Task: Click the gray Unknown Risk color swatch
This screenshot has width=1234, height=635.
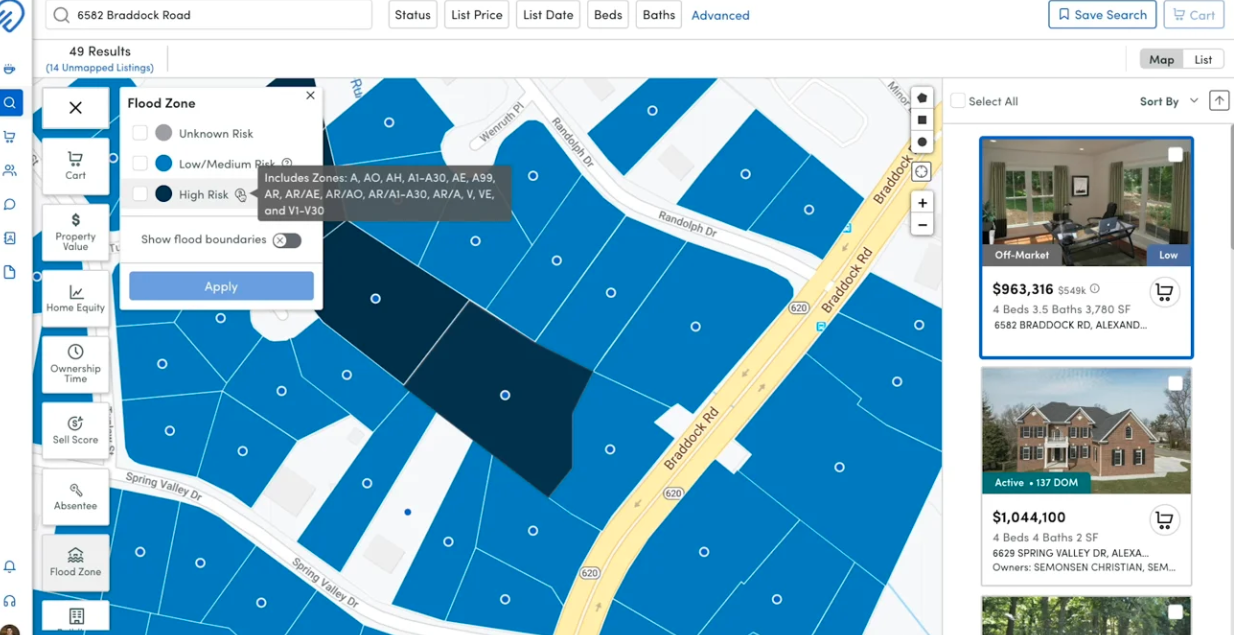Action: (163, 133)
